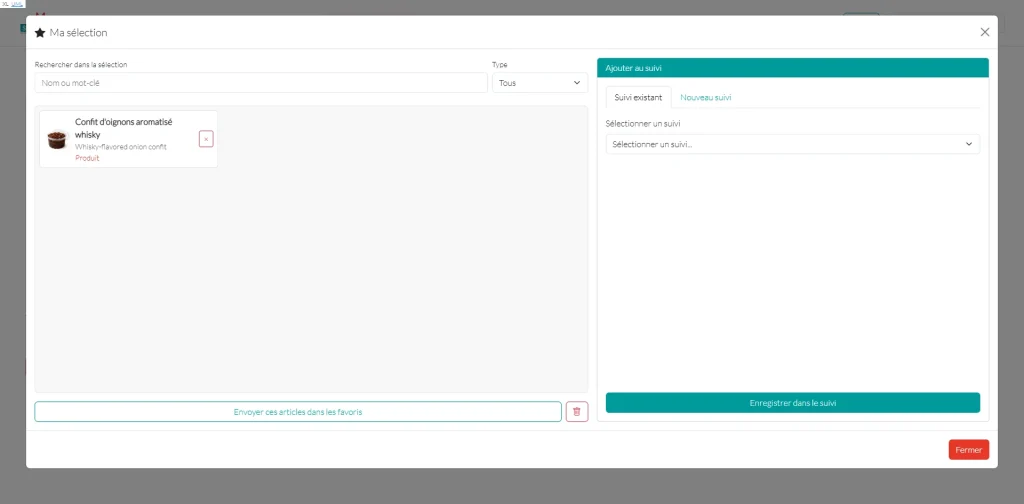Screen dimensions: 1024x504
Task: Click the Rechercher dans la sélection label
Action: 81,65
